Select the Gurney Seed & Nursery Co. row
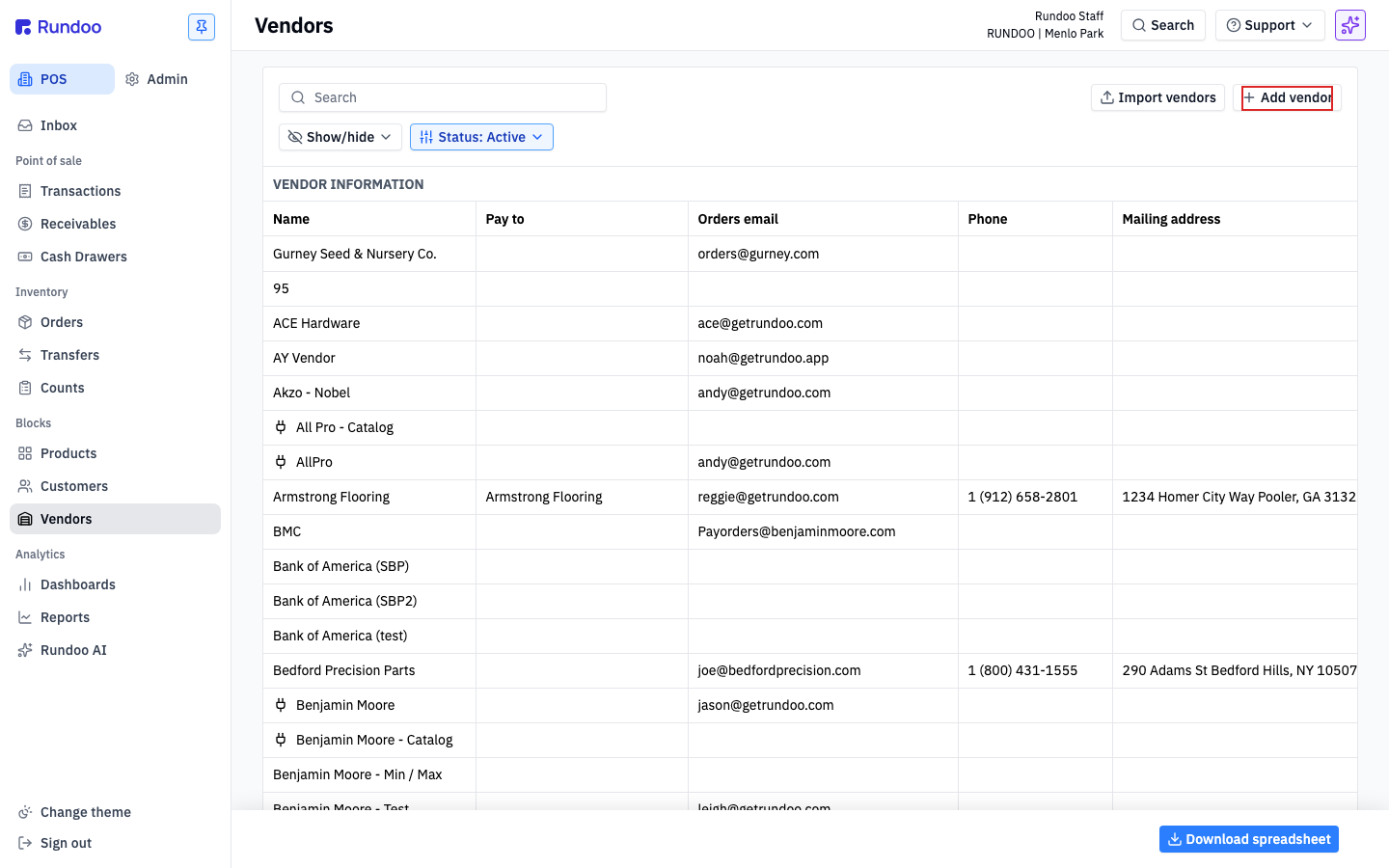 [810, 254]
